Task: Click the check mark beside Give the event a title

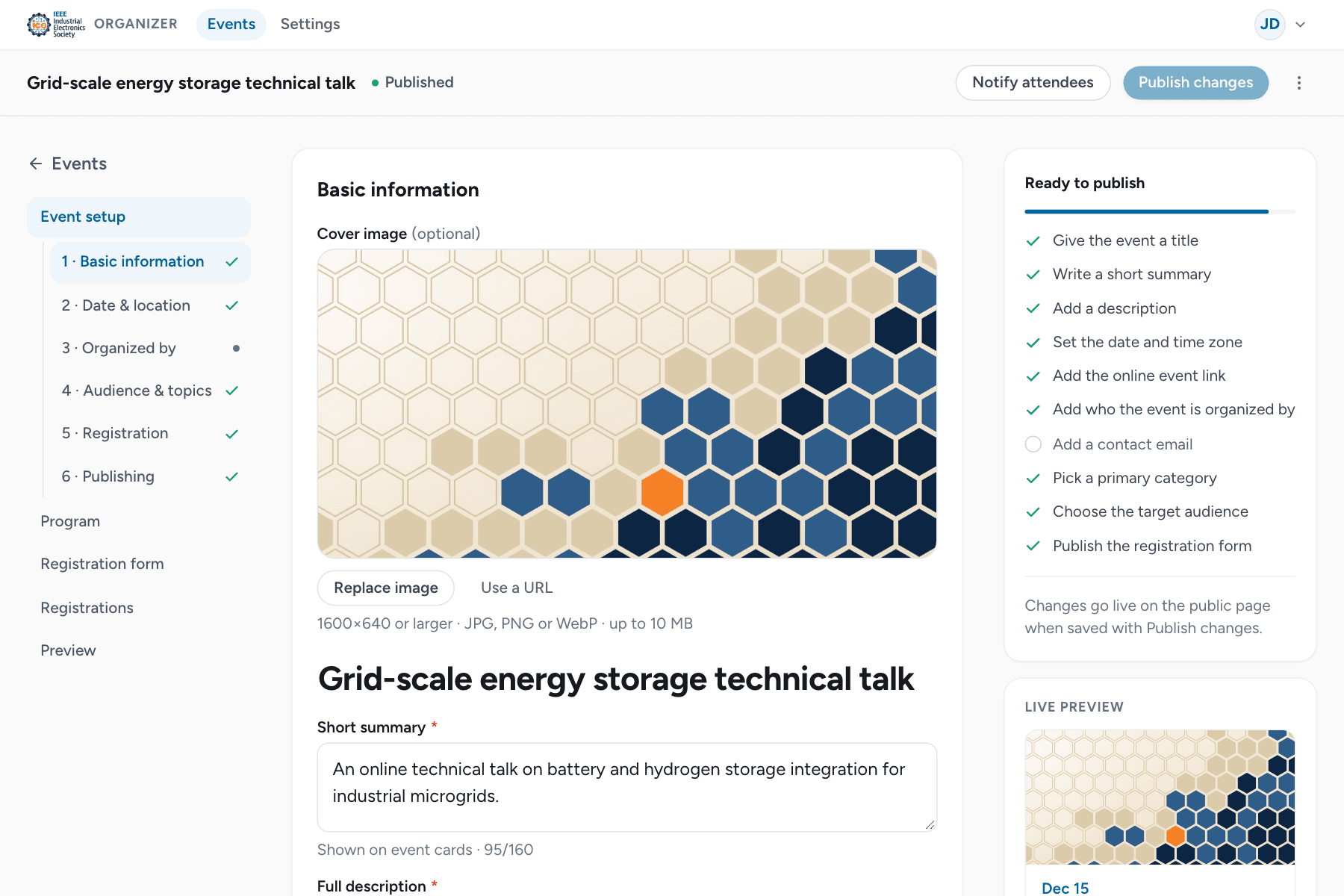Action: pyautogui.click(x=1033, y=241)
